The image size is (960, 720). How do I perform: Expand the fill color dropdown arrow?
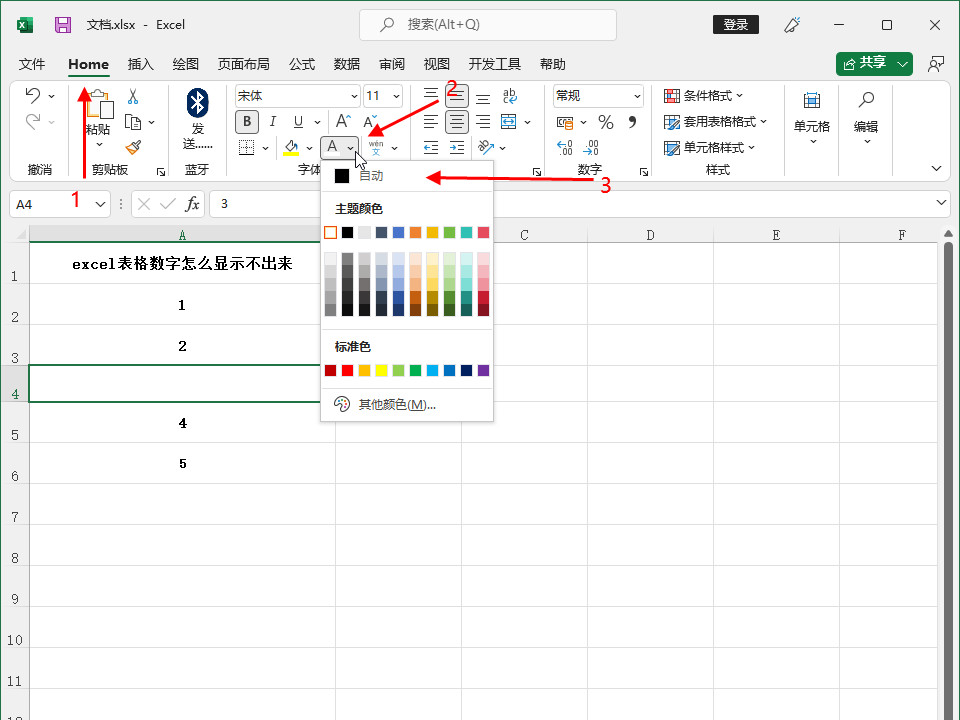tap(309, 148)
